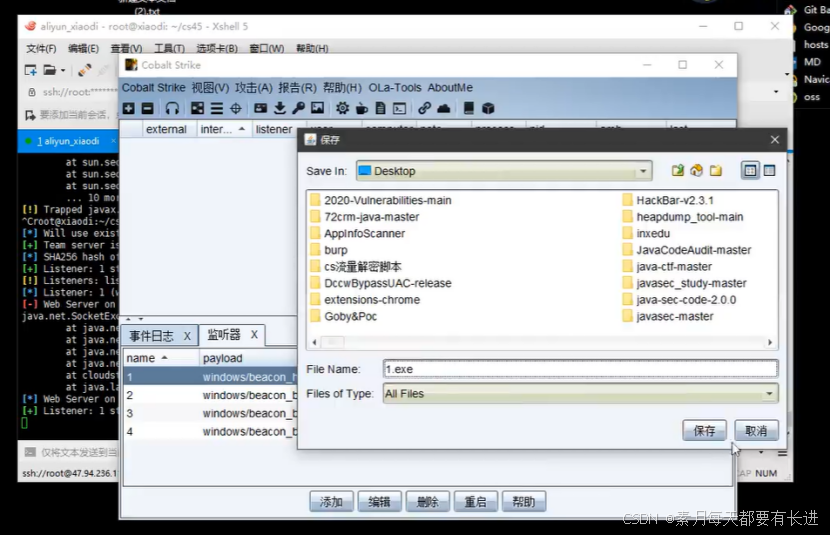
Task: Click the Connect to team server plus icon
Action: pos(128,109)
